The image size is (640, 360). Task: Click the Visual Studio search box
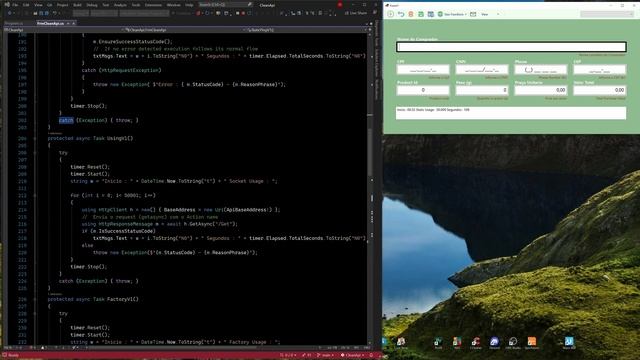[x=225, y=5]
